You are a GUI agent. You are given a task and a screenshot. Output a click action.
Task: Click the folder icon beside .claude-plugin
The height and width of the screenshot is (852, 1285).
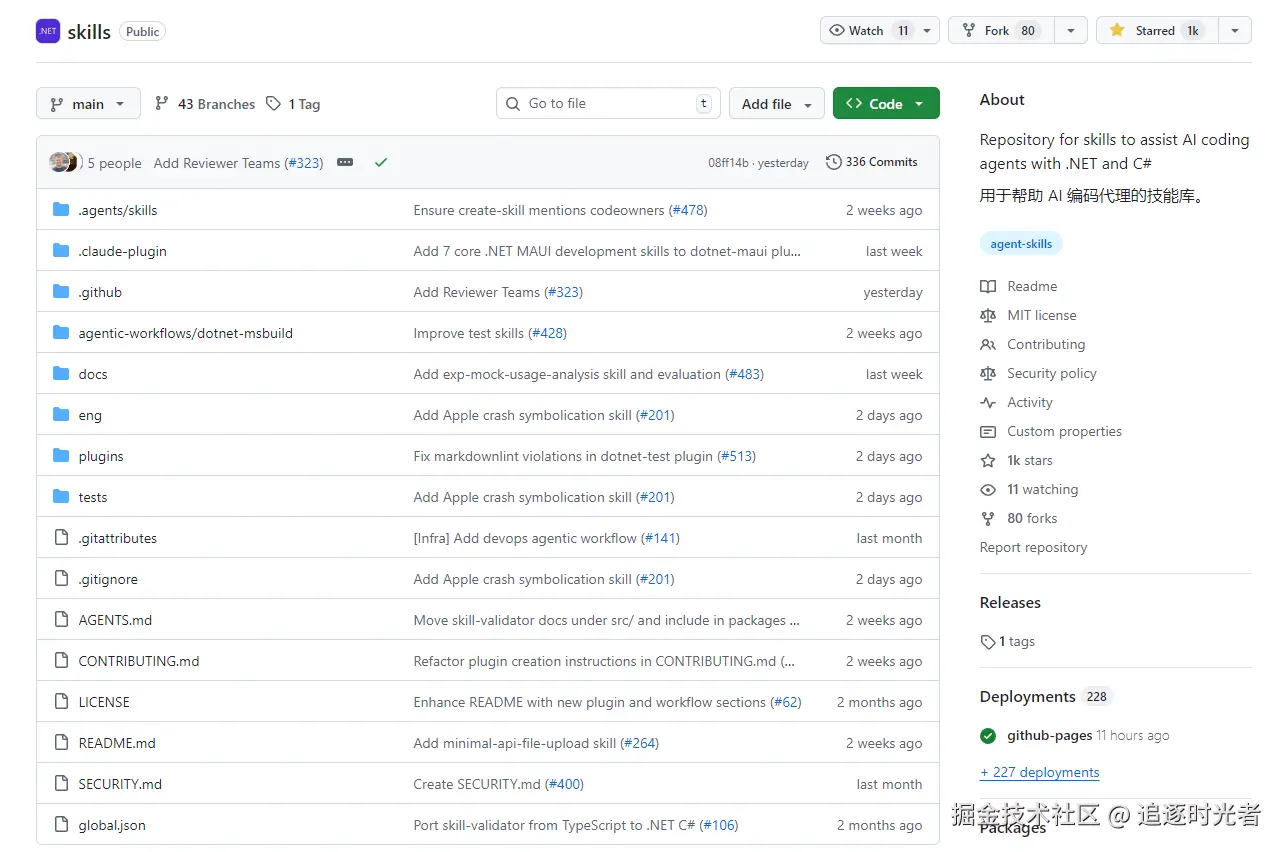point(61,251)
